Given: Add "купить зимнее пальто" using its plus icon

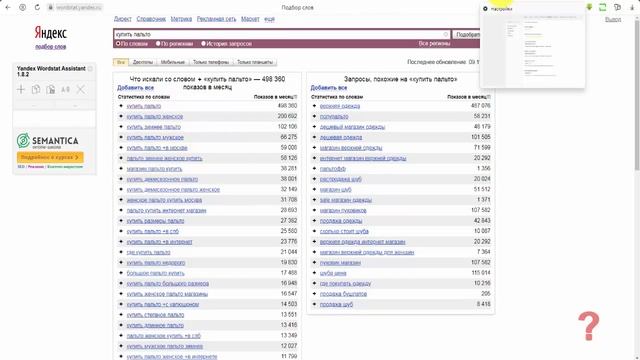Looking at the screenshot, I should point(121,127).
